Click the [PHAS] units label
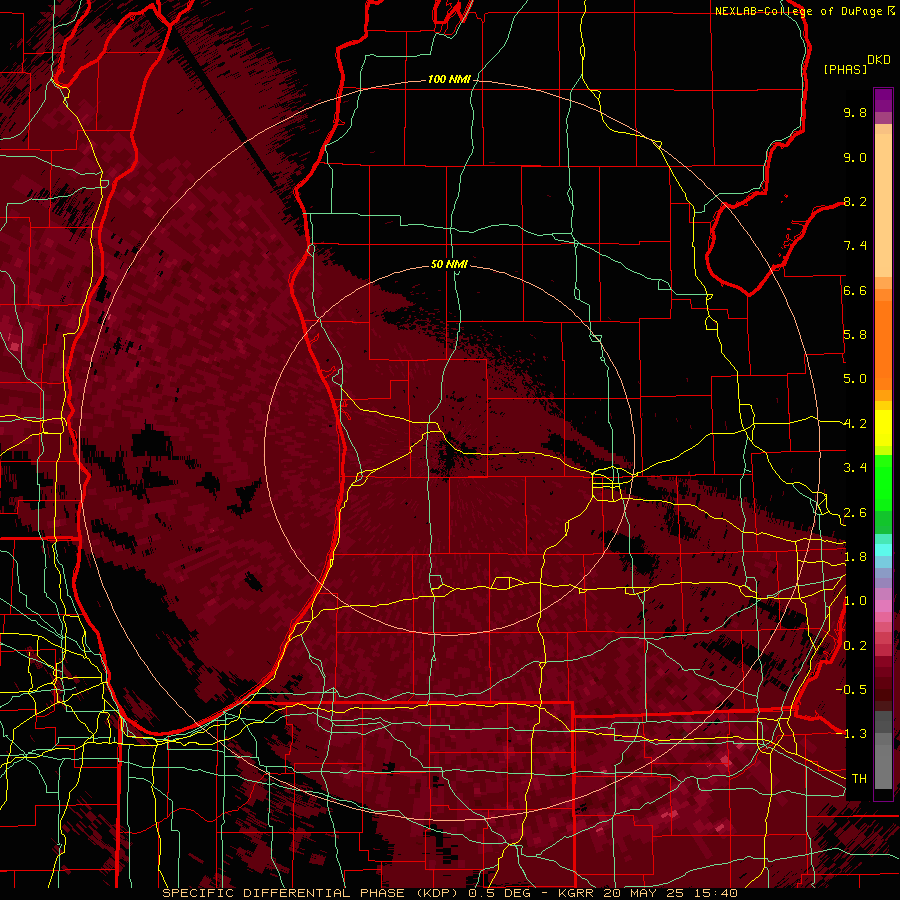The height and width of the screenshot is (900, 900). coord(845,70)
